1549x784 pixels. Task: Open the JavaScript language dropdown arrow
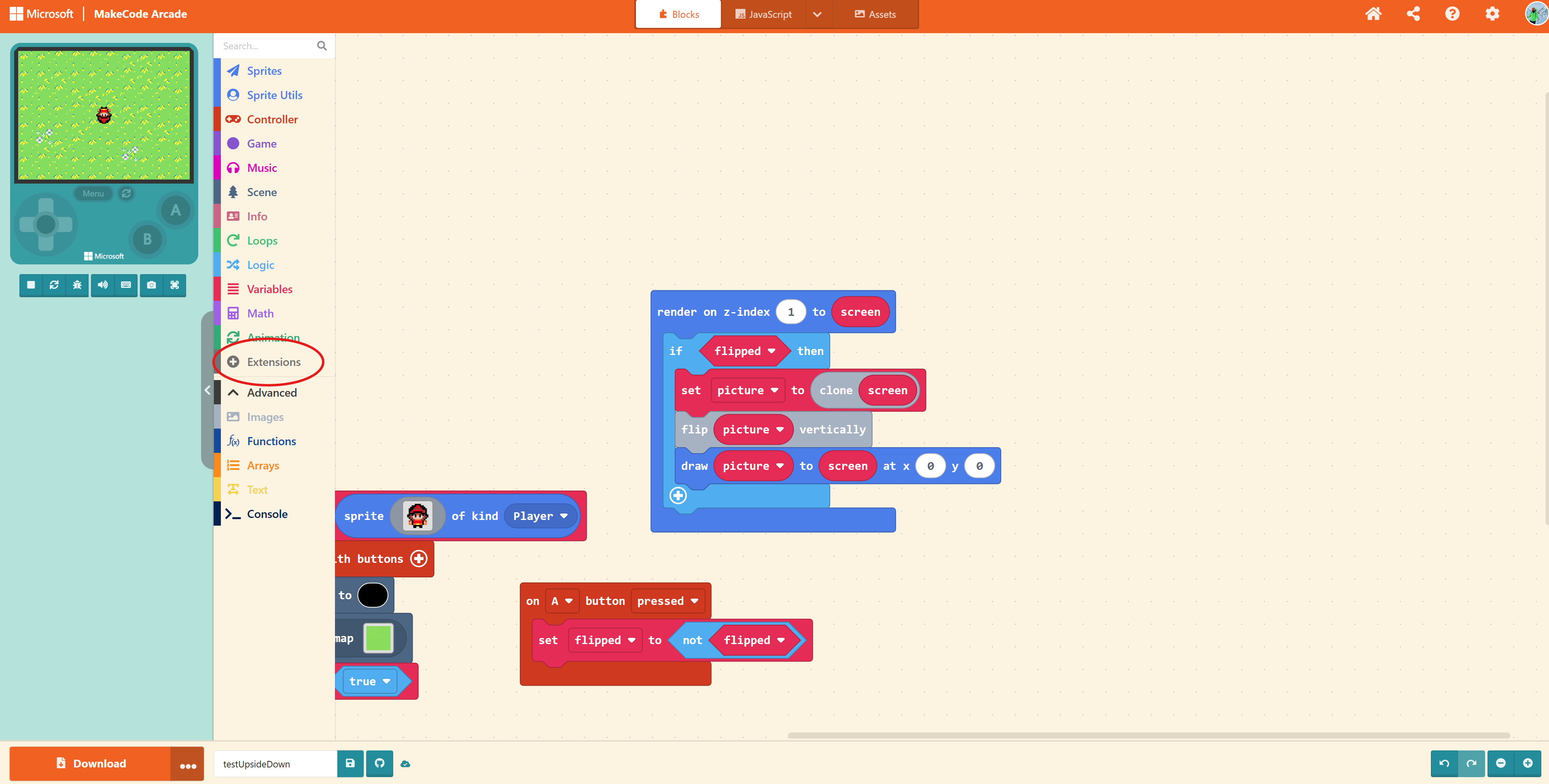(817, 15)
